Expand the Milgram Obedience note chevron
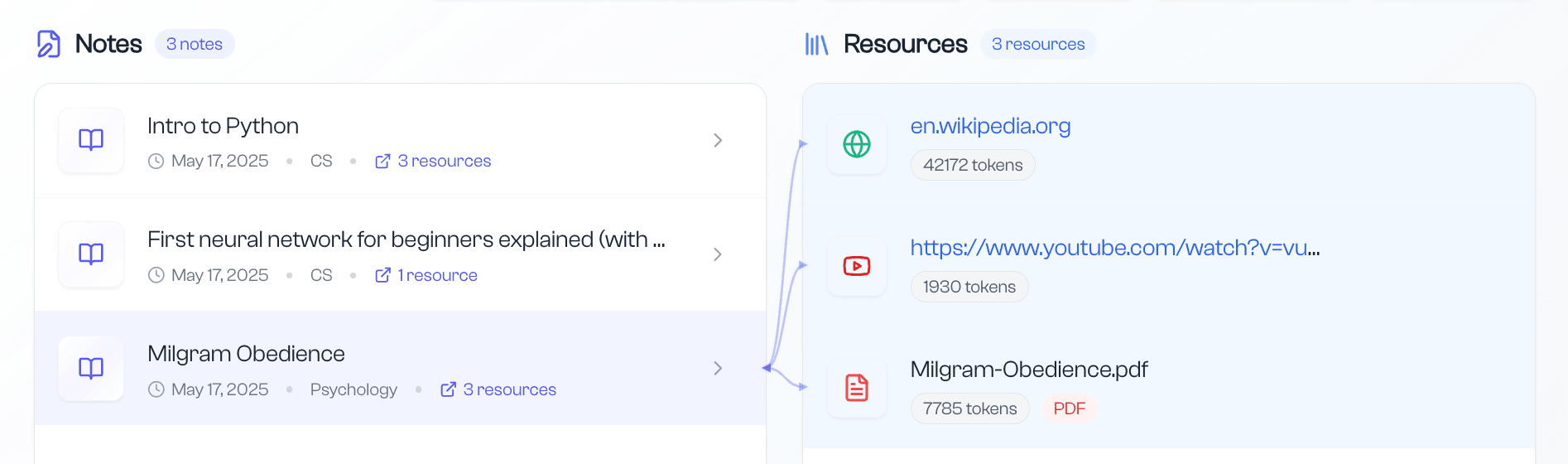 click(718, 368)
